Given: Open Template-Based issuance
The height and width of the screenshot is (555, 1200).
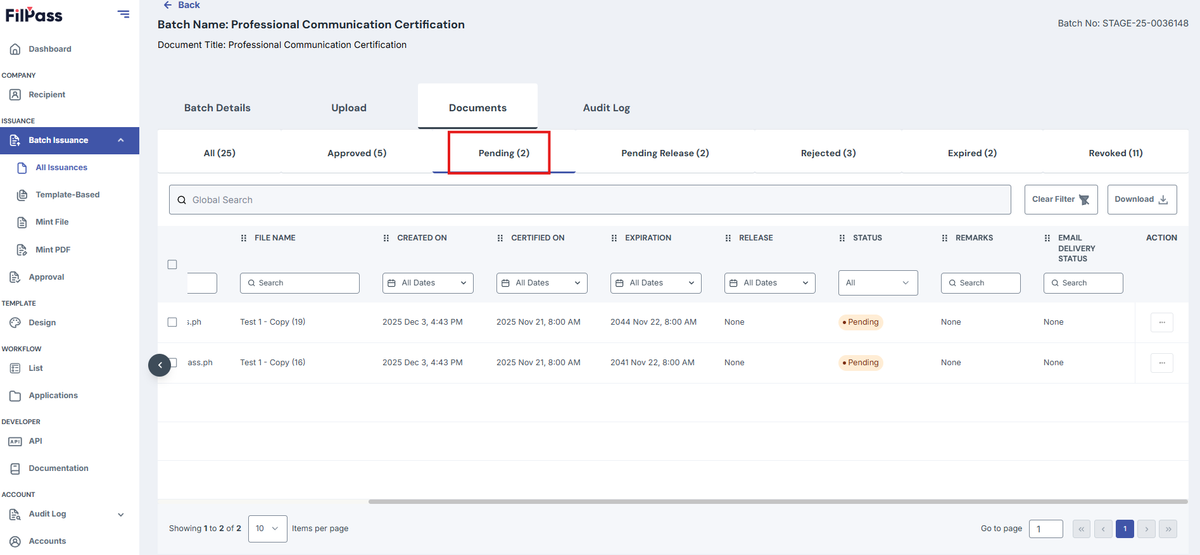Looking at the screenshot, I should click(x=67, y=195).
